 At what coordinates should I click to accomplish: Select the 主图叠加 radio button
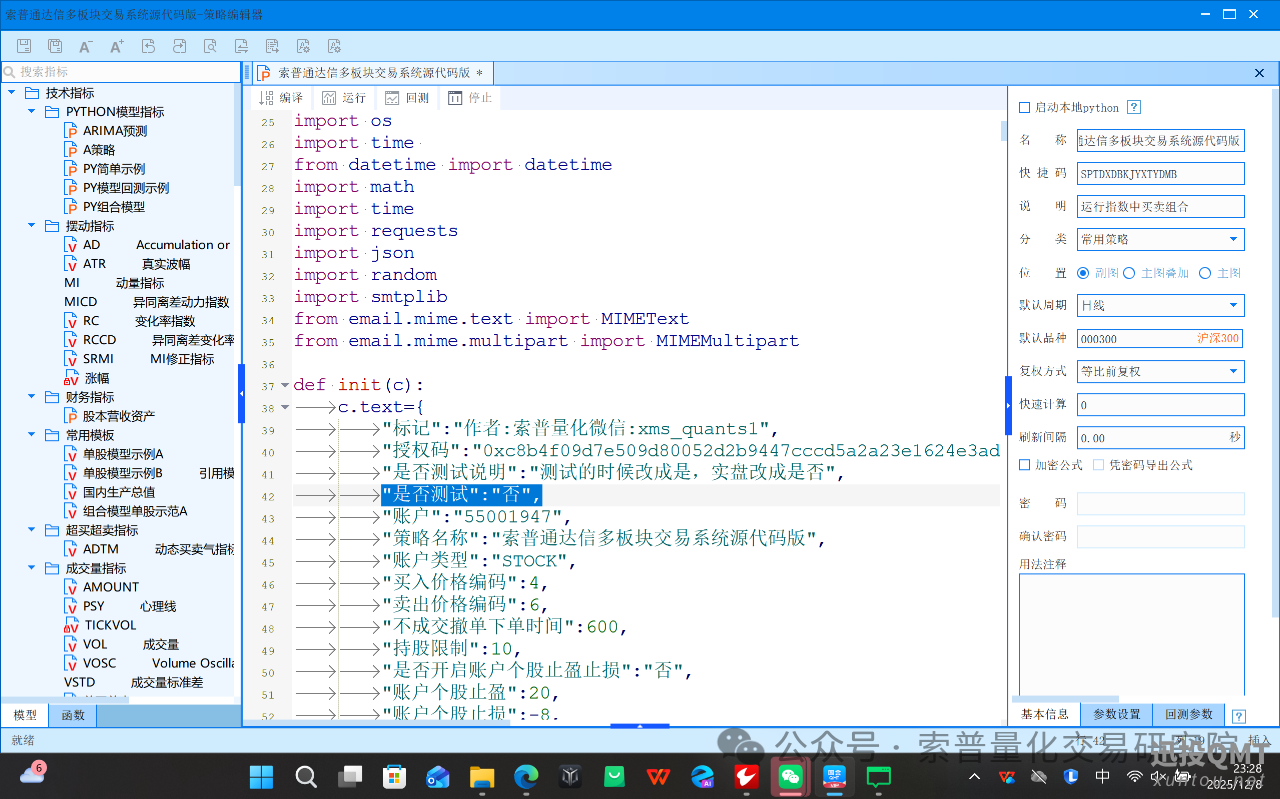pos(1129,273)
